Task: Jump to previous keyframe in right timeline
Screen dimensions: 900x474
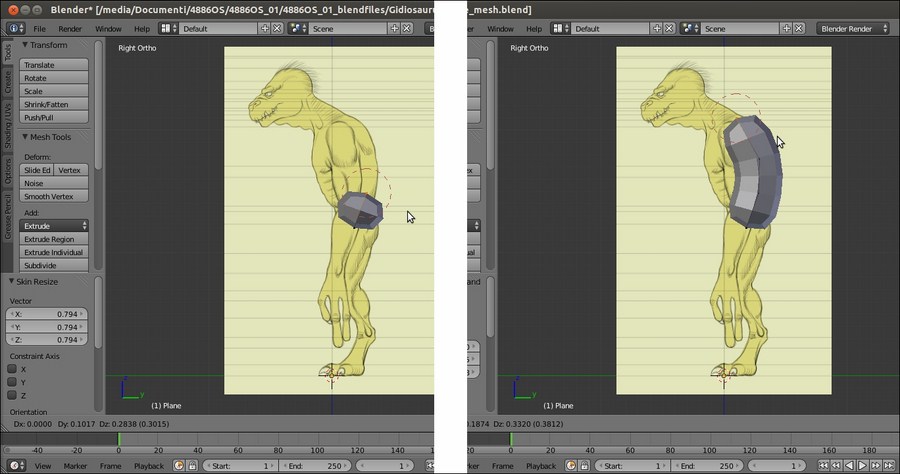Action: click(x=836, y=465)
